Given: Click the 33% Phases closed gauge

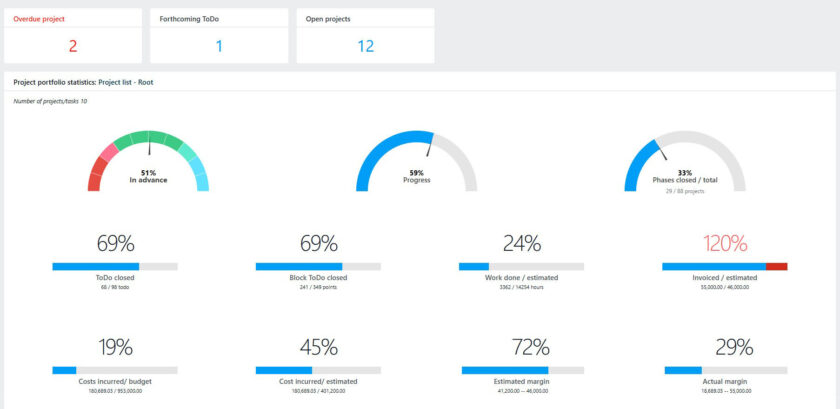Looking at the screenshot, I should [685, 161].
